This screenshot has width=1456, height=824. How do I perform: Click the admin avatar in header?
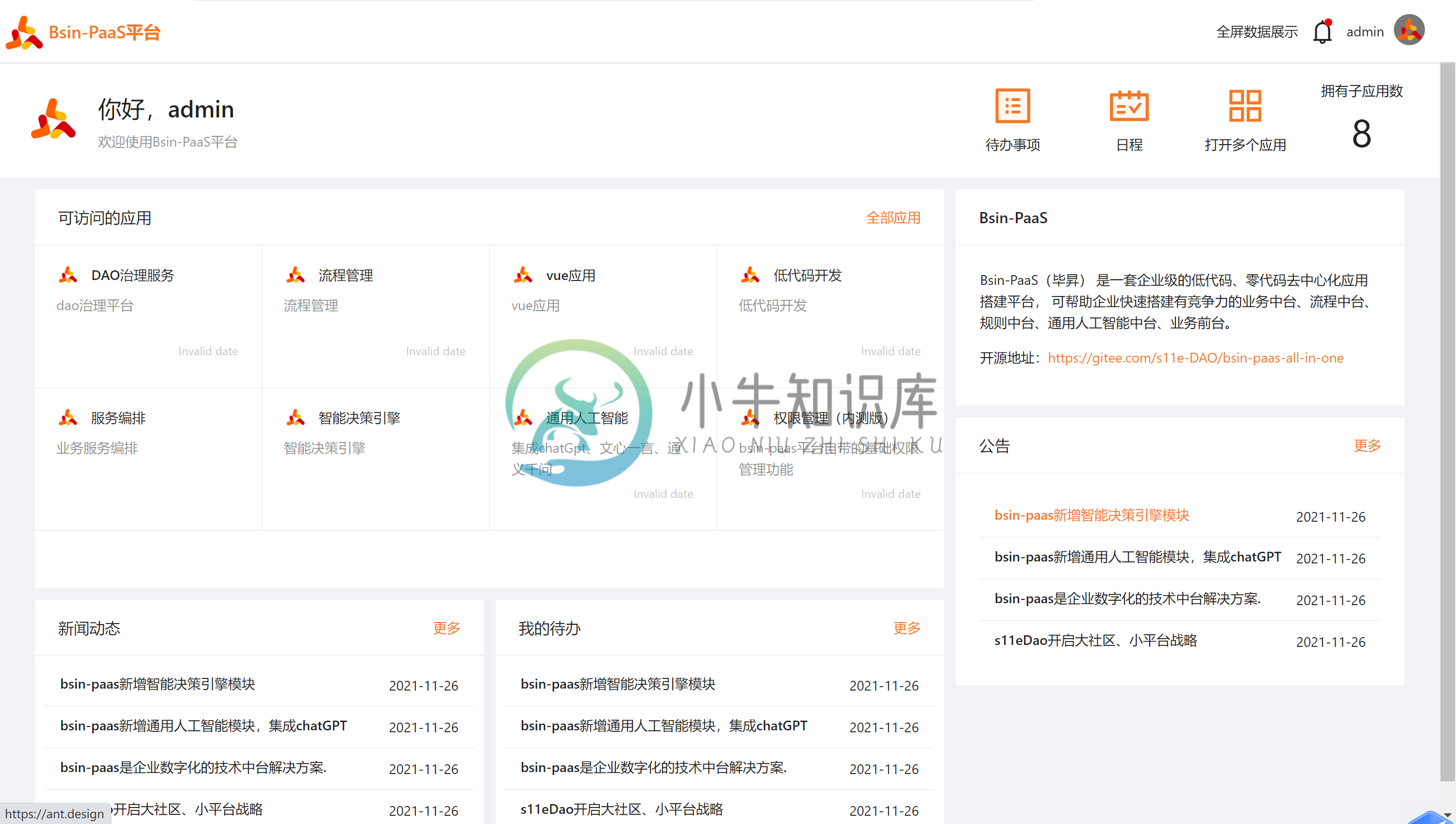1409,30
